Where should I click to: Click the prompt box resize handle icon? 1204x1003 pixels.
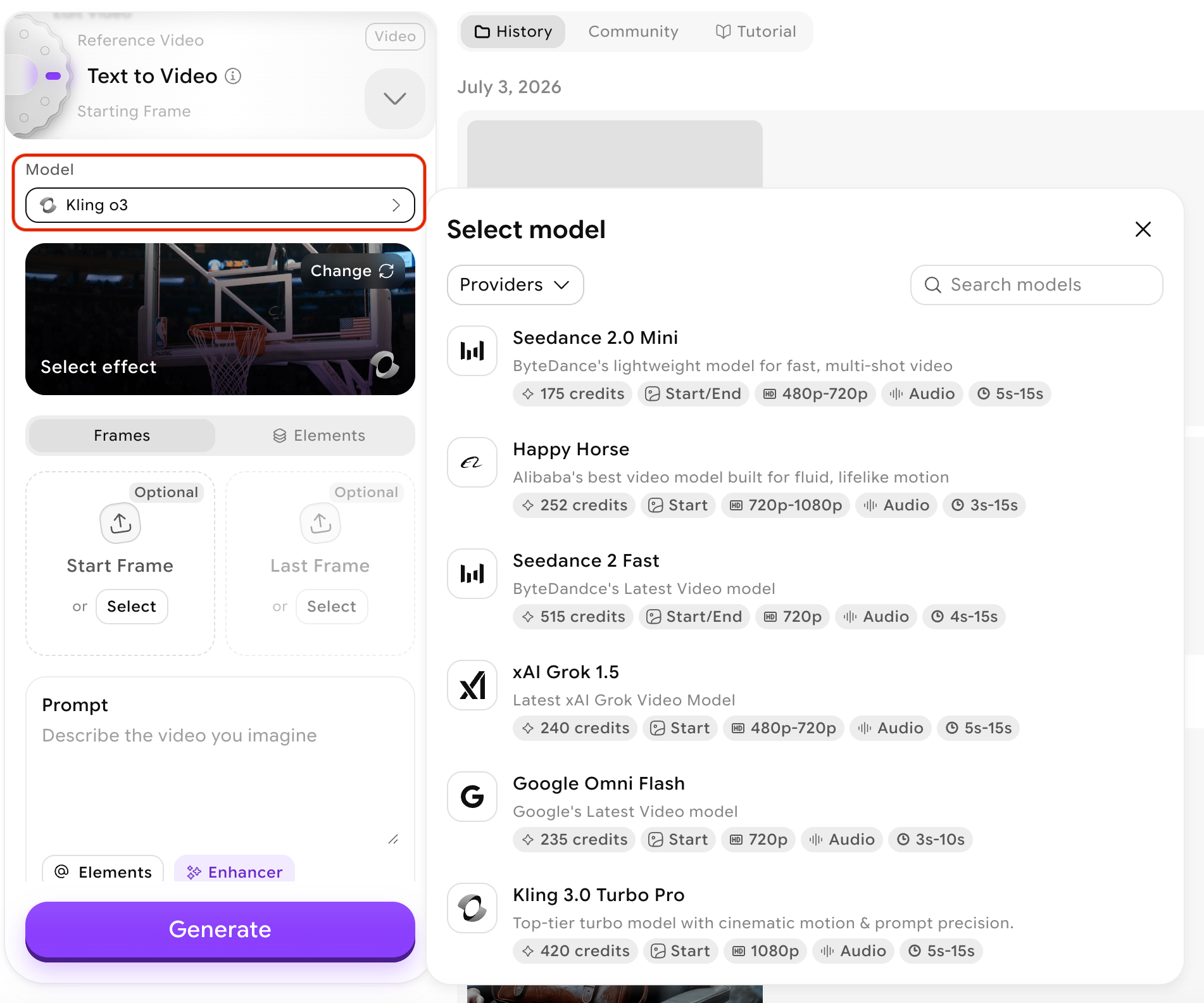[x=393, y=839]
